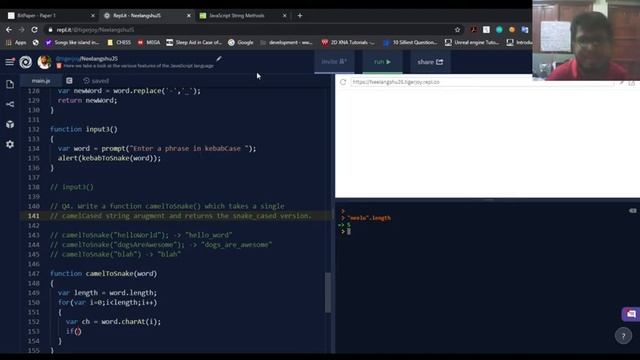640x360 pixels.
Task: Clear the console with top-right icon
Action: 632,211
